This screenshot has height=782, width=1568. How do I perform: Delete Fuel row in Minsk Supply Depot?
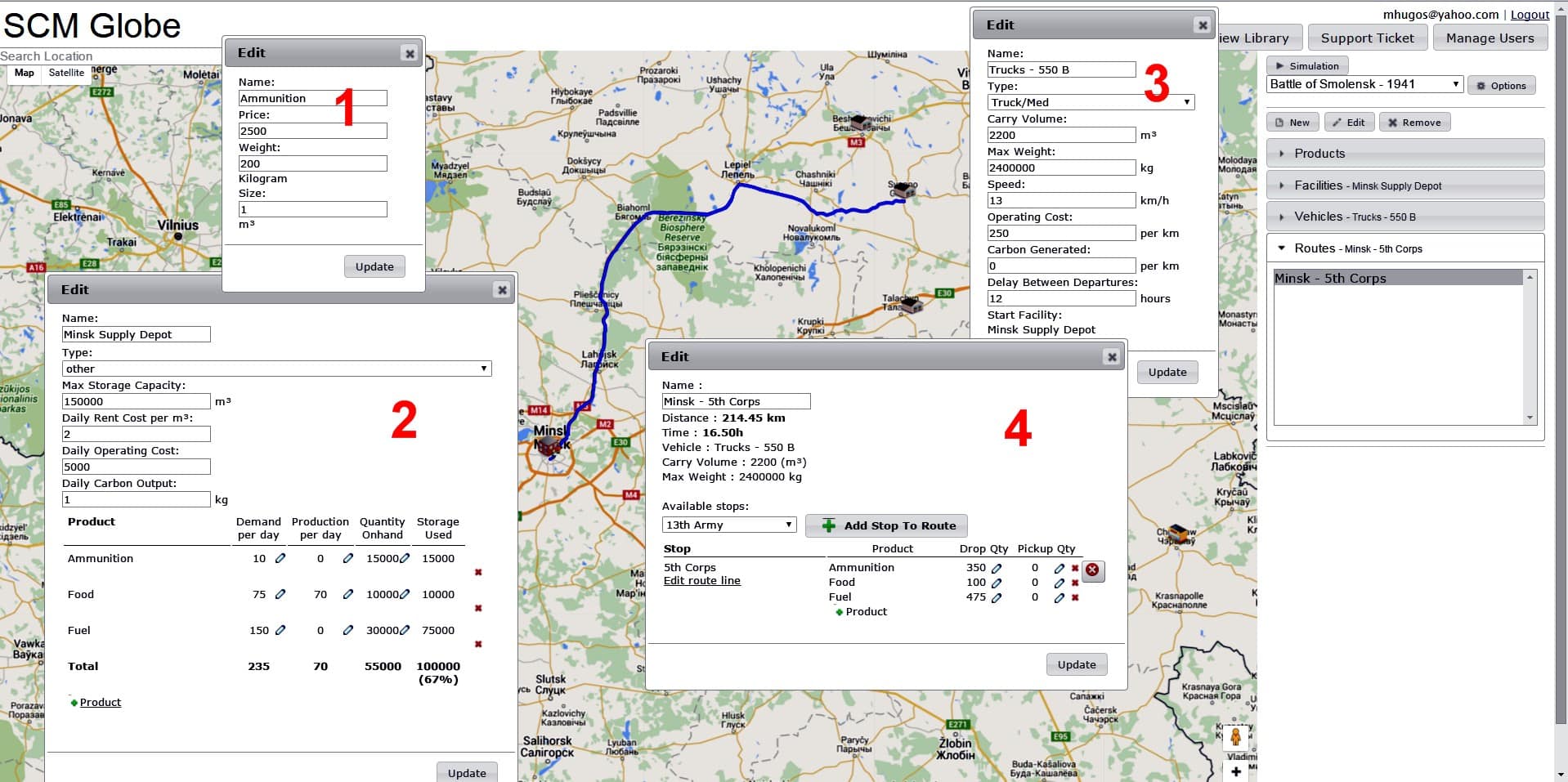coord(478,644)
